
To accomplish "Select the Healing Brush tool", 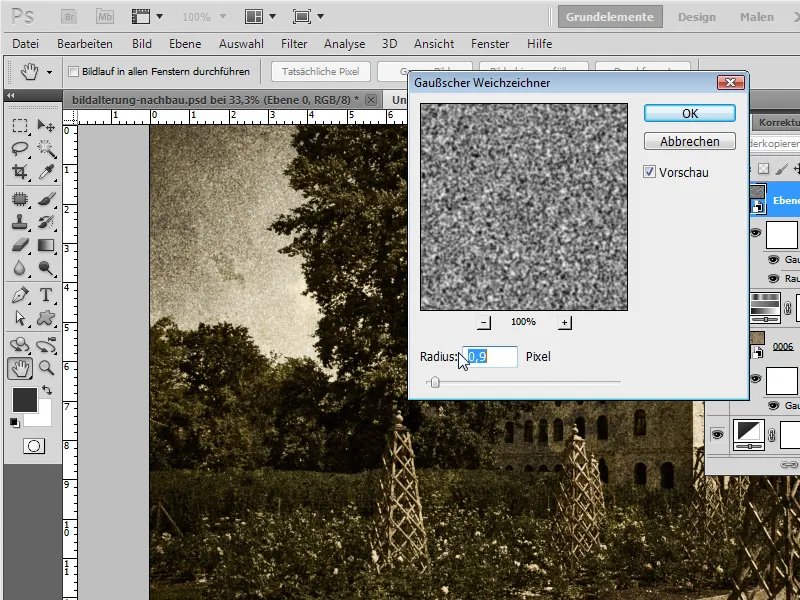I will [x=20, y=198].
